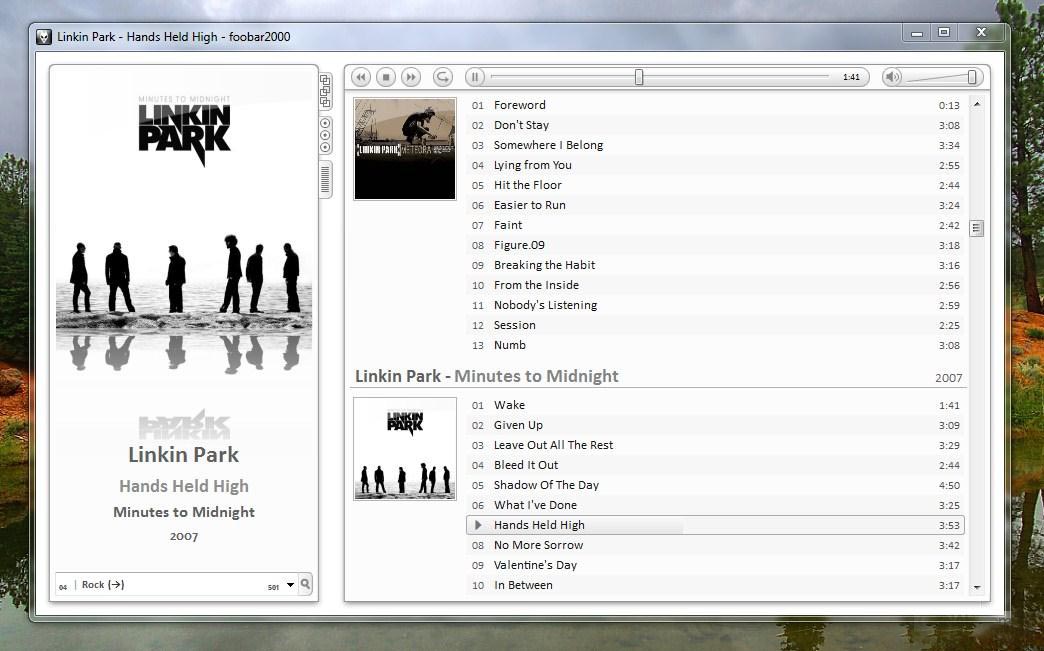Click the seek bar slider handle

coord(639,77)
